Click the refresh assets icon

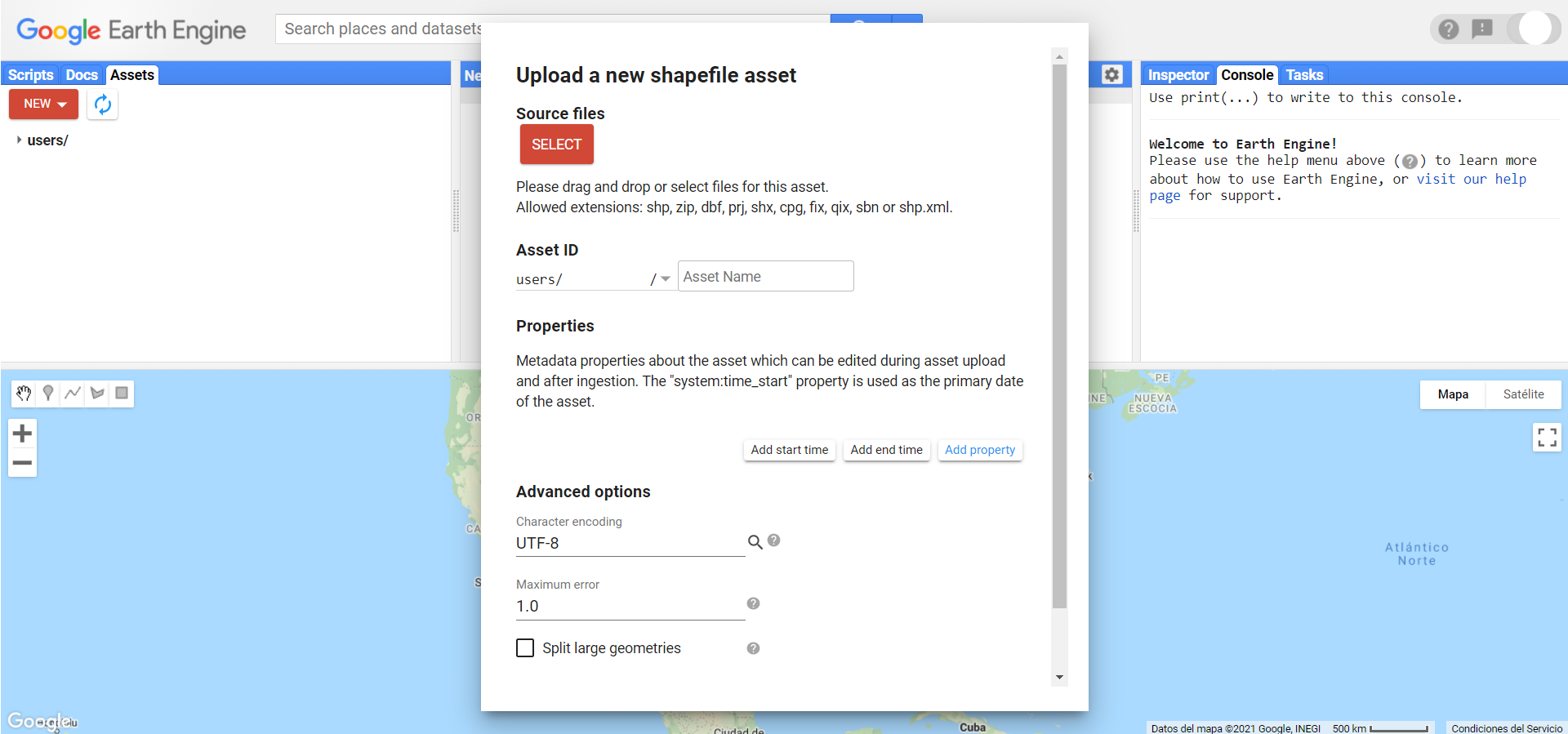pos(102,105)
